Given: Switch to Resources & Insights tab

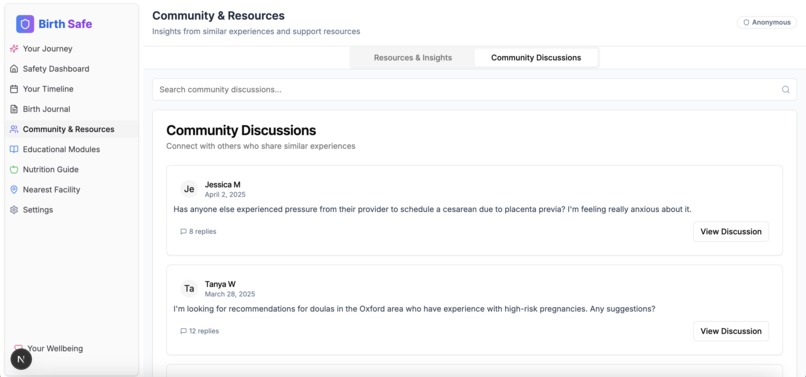Looking at the screenshot, I should 413,58.
